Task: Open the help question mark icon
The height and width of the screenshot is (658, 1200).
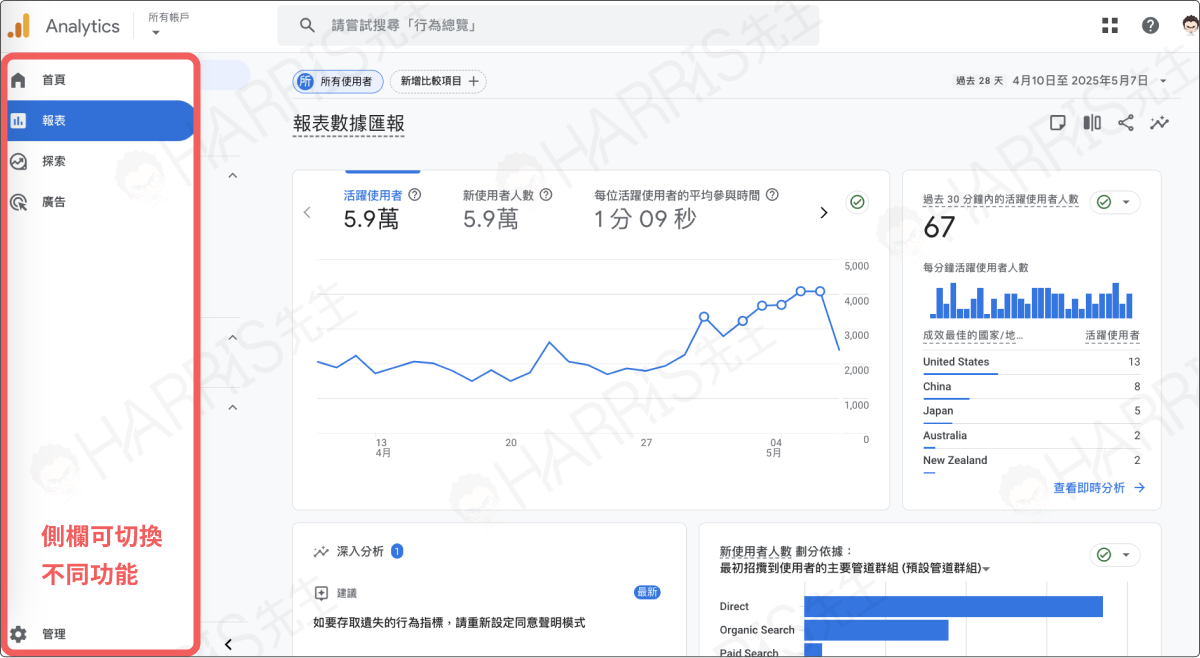Action: [1151, 26]
